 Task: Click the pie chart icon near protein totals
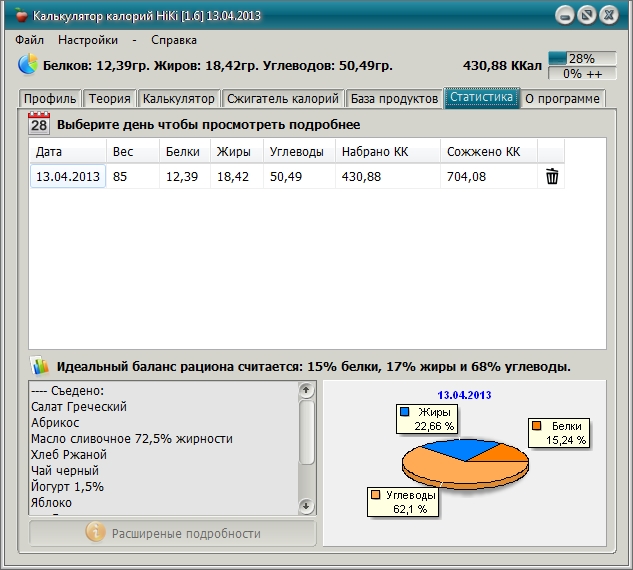point(28,65)
